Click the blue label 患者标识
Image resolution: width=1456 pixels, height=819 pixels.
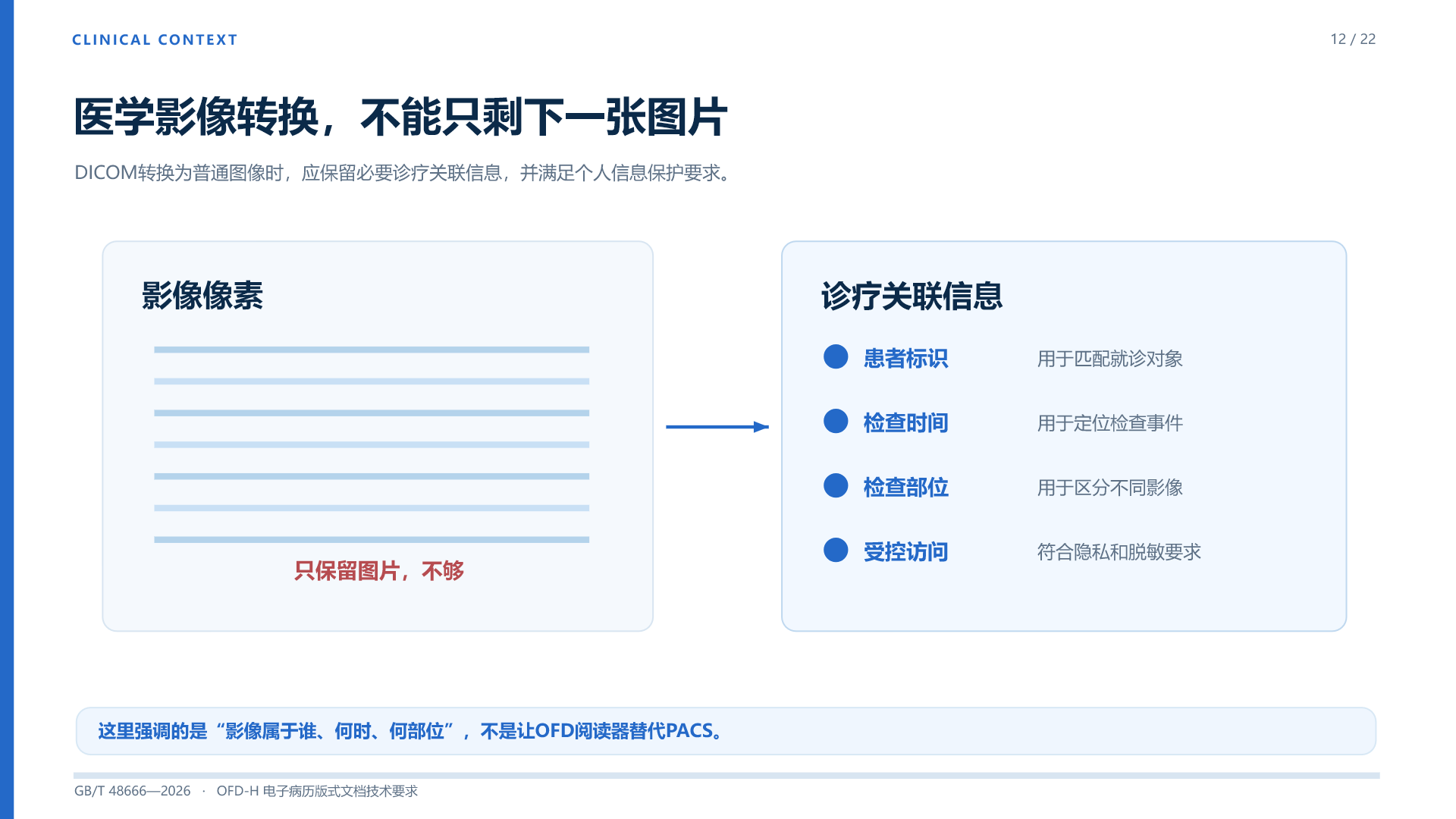click(906, 358)
